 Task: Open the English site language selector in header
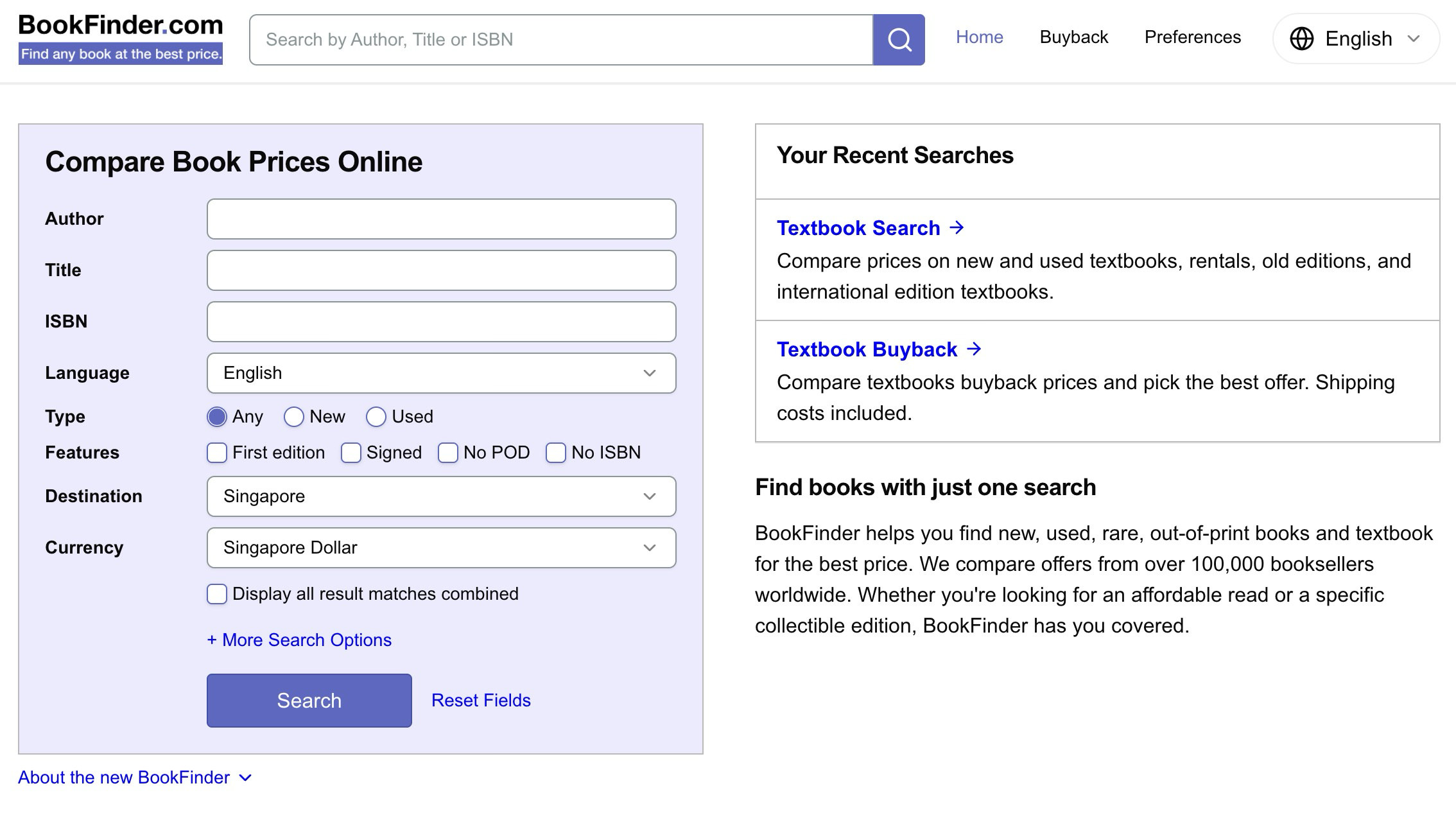coord(1356,39)
